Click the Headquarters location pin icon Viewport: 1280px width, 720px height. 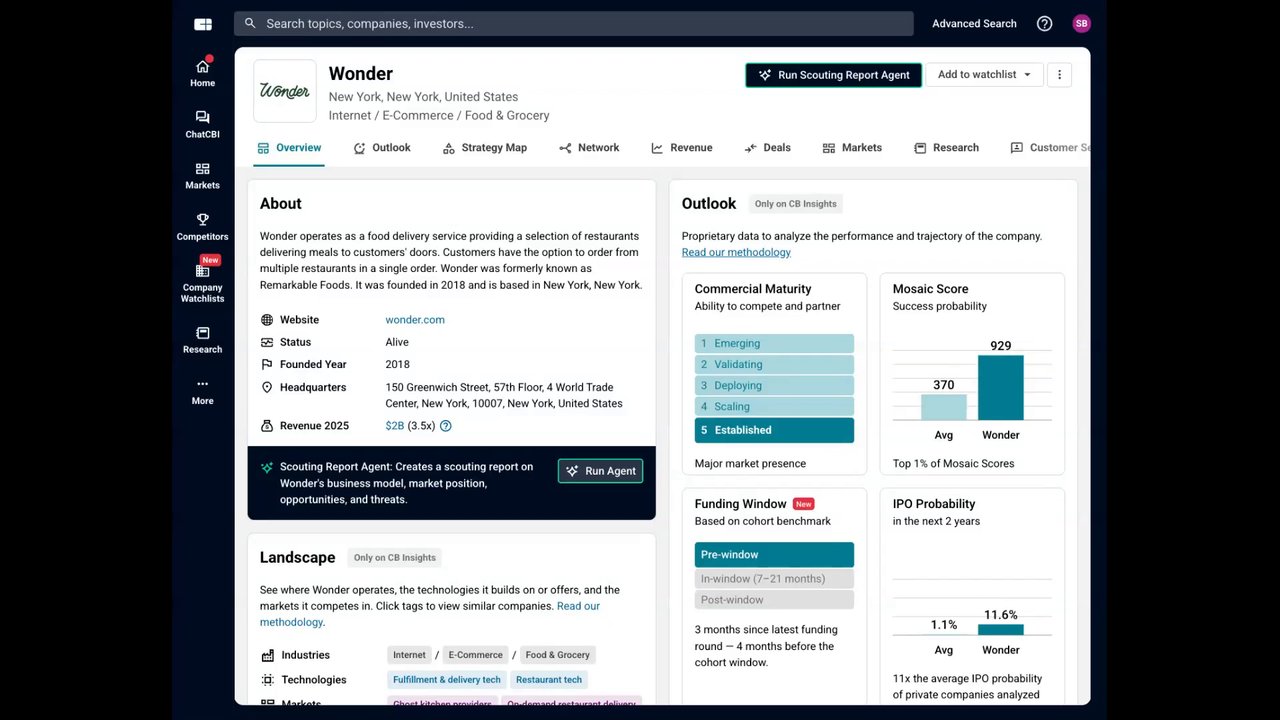pos(267,387)
